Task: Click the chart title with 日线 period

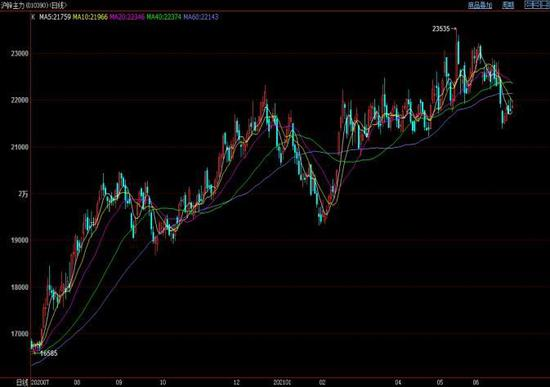Action: pyautogui.click(x=33, y=5)
